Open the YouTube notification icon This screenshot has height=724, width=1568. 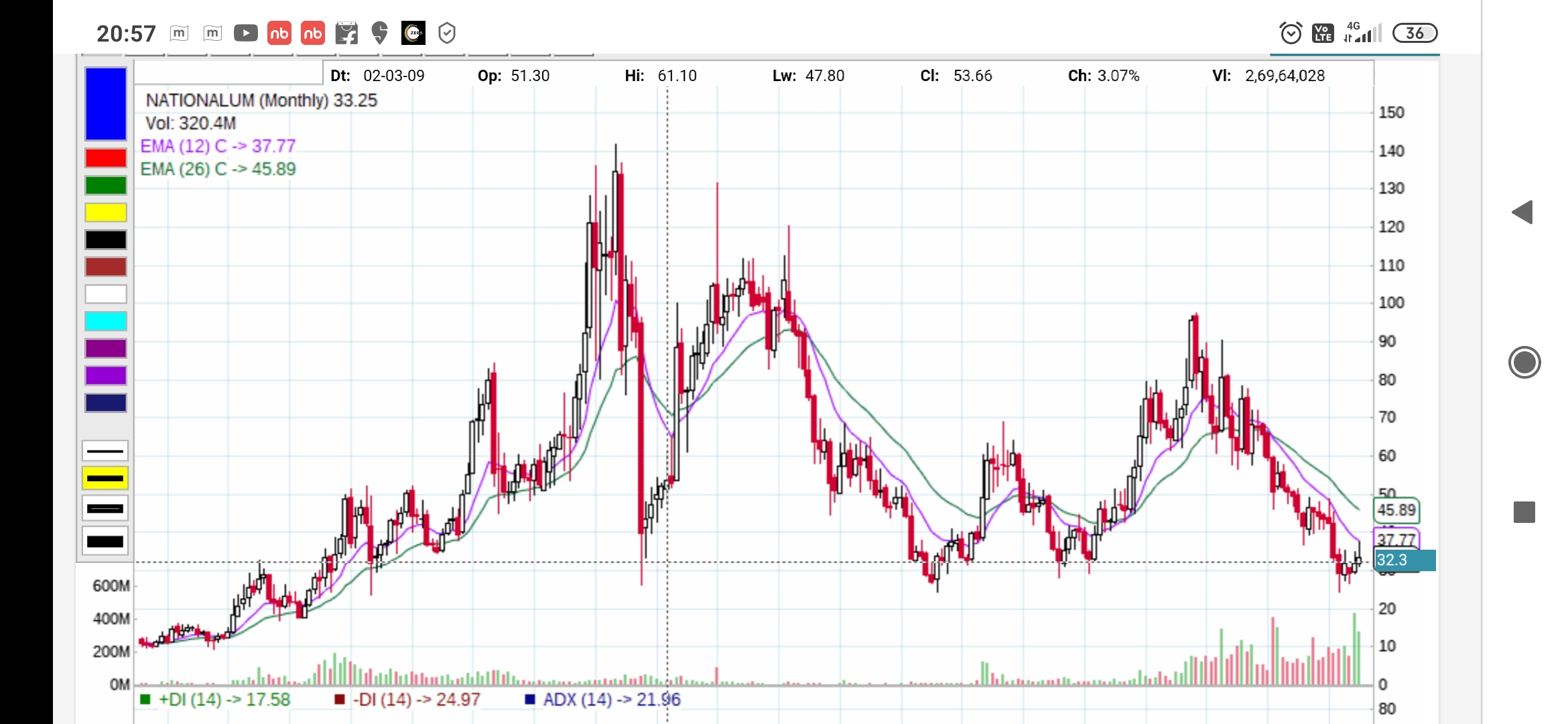coord(245,33)
